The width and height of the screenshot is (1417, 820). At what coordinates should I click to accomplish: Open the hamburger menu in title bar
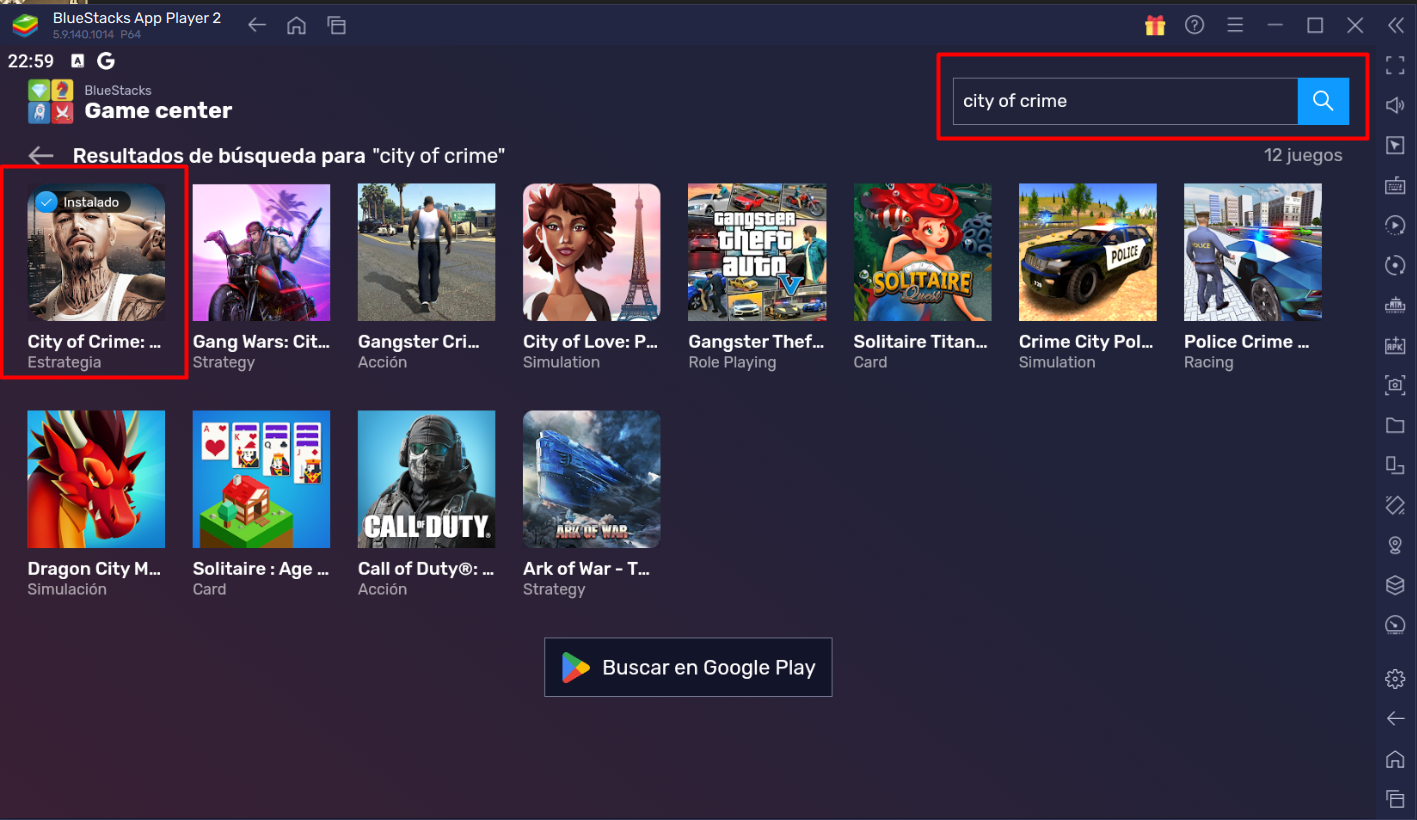tap(1235, 25)
